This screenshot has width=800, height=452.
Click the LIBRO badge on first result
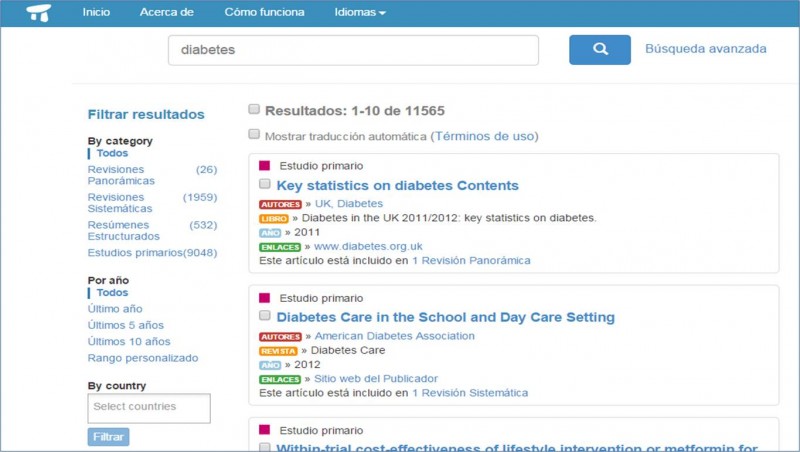click(x=276, y=218)
